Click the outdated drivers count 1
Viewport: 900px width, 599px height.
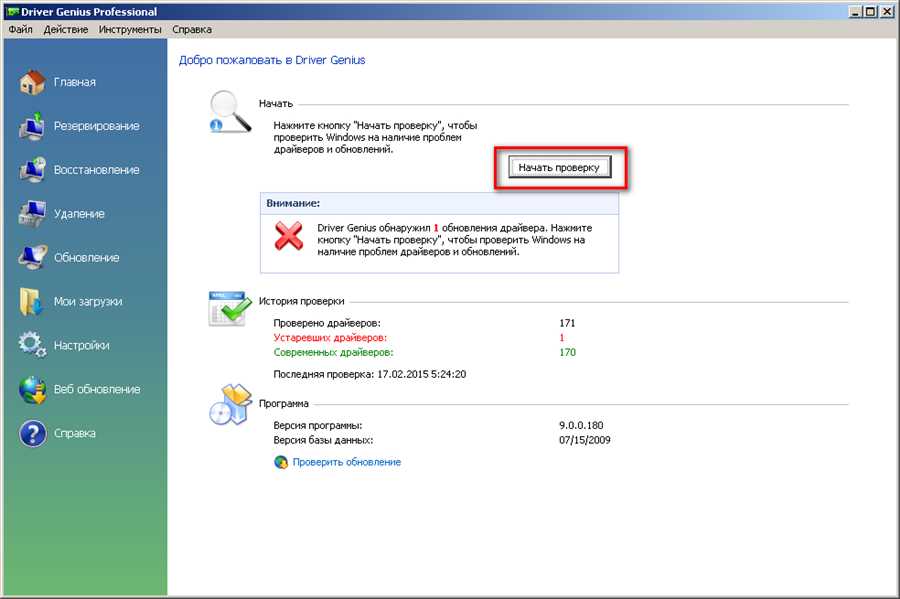[x=562, y=337]
